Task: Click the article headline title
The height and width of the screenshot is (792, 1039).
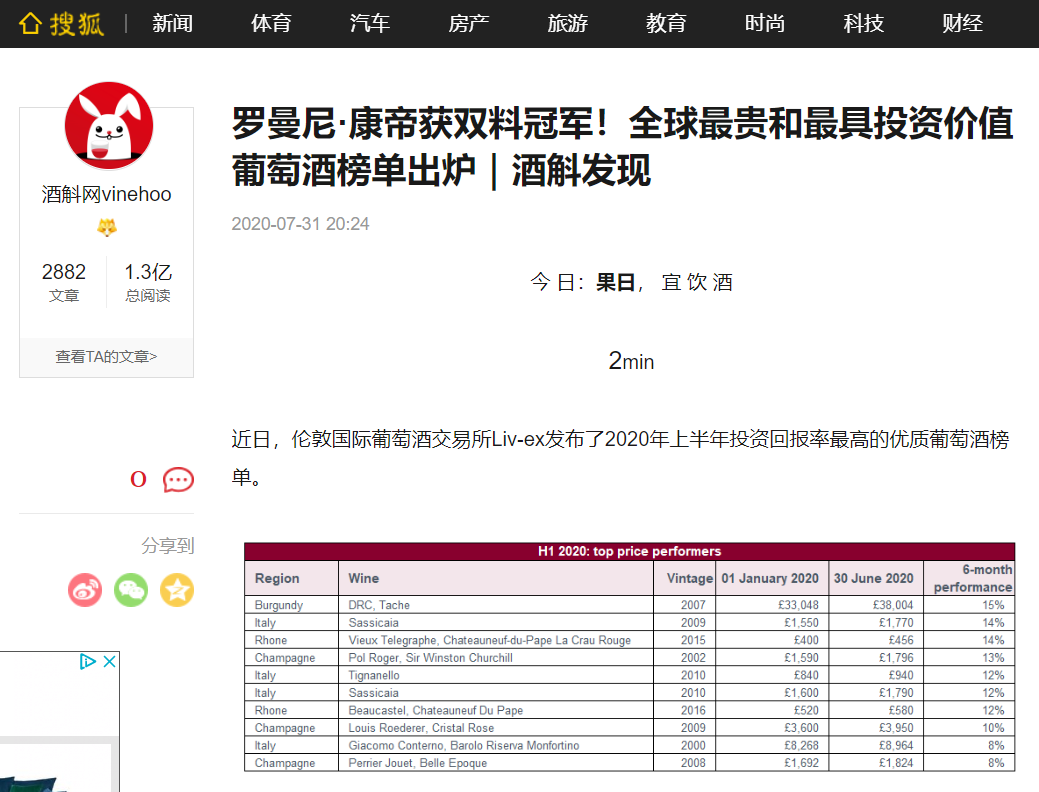Action: pyautogui.click(x=622, y=146)
